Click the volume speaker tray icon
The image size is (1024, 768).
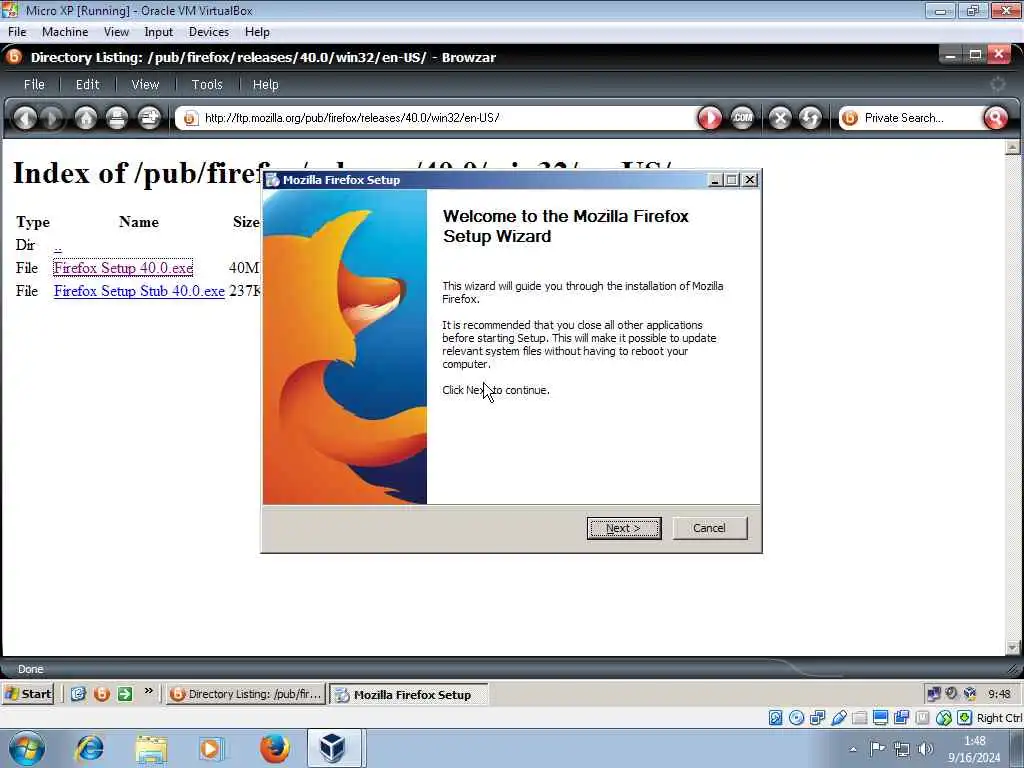[925, 748]
